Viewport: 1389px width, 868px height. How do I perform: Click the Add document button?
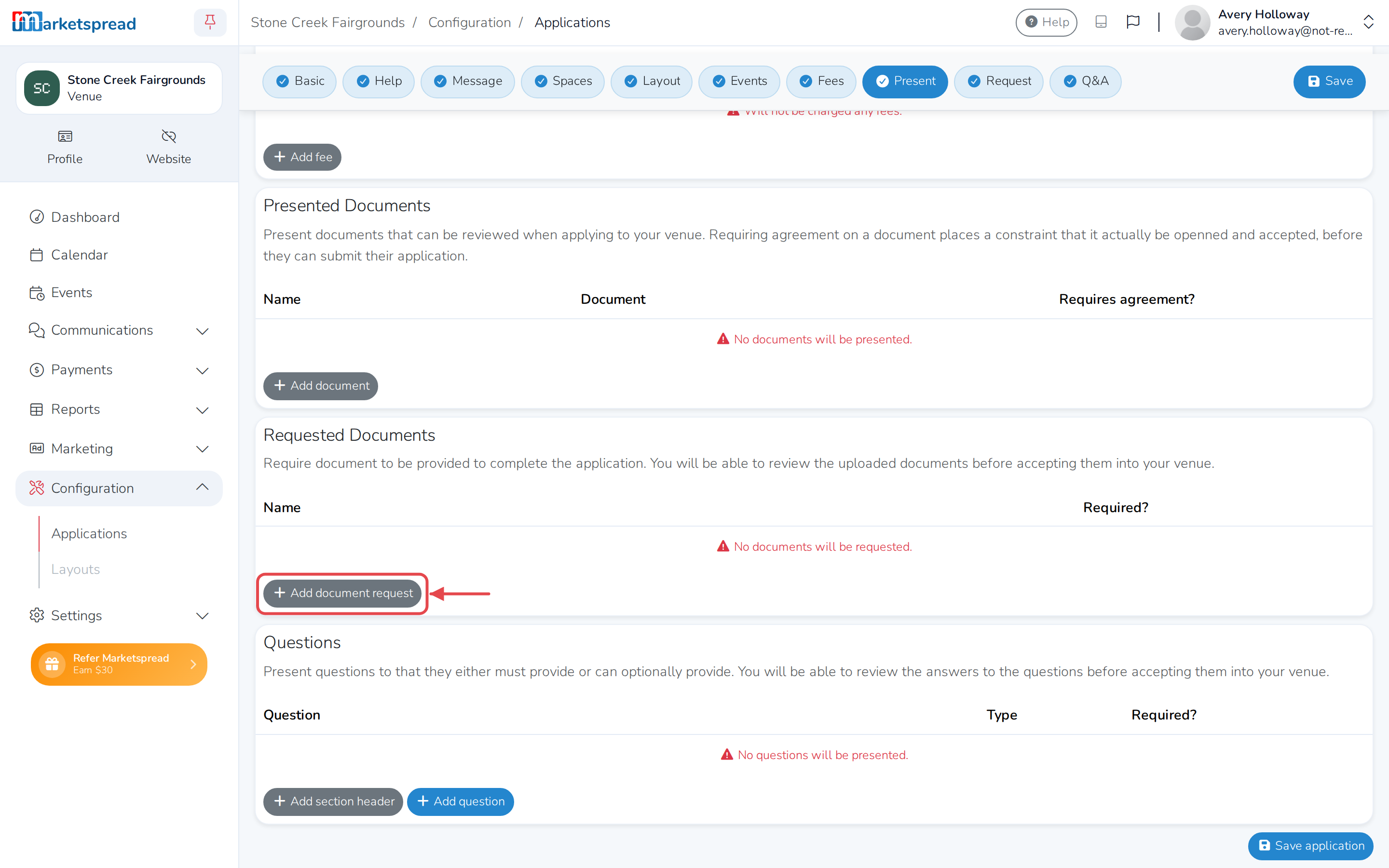(321, 386)
